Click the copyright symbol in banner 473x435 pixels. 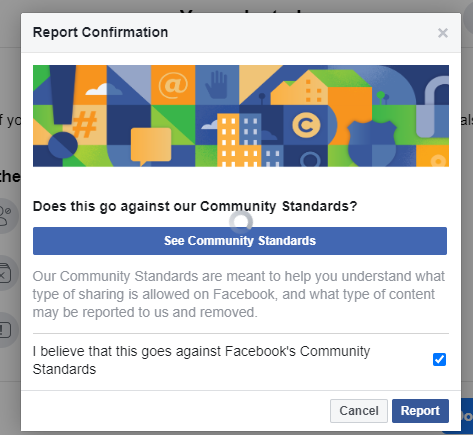(x=306, y=125)
